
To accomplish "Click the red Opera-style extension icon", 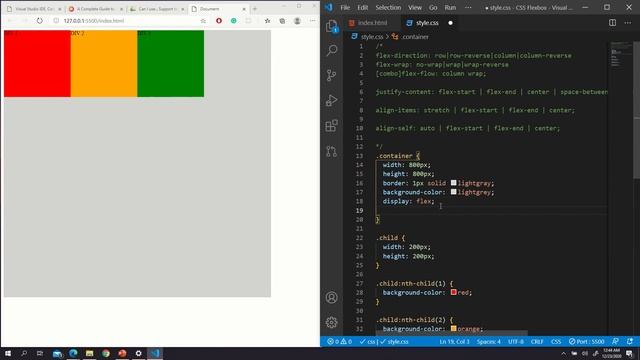I will [x=219, y=21].
